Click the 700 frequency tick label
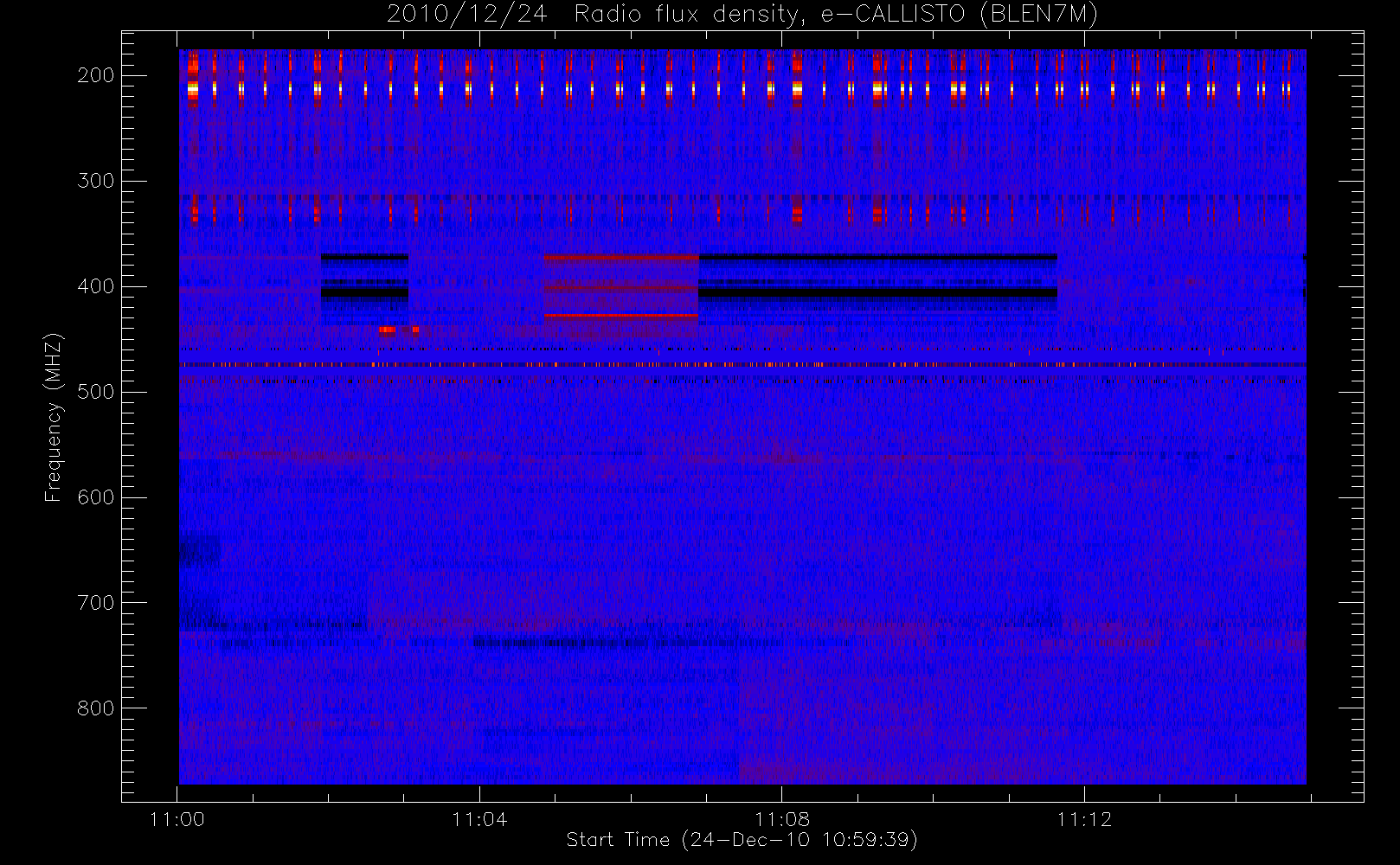The image size is (1400, 865). coord(96,603)
